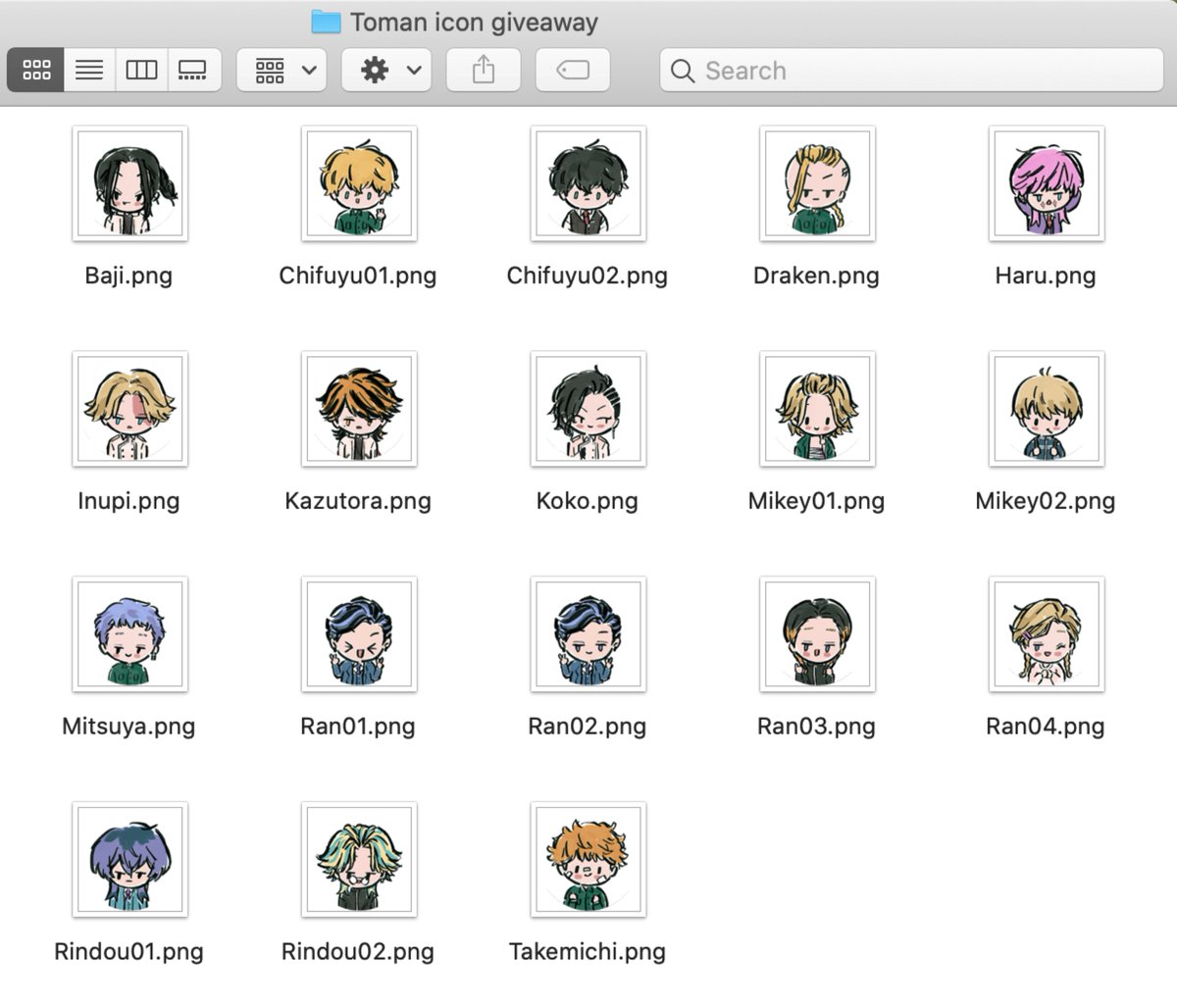Open the group-by arrangement dropdown
The width and height of the screenshot is (1177, 1008).
pos(281,71)
